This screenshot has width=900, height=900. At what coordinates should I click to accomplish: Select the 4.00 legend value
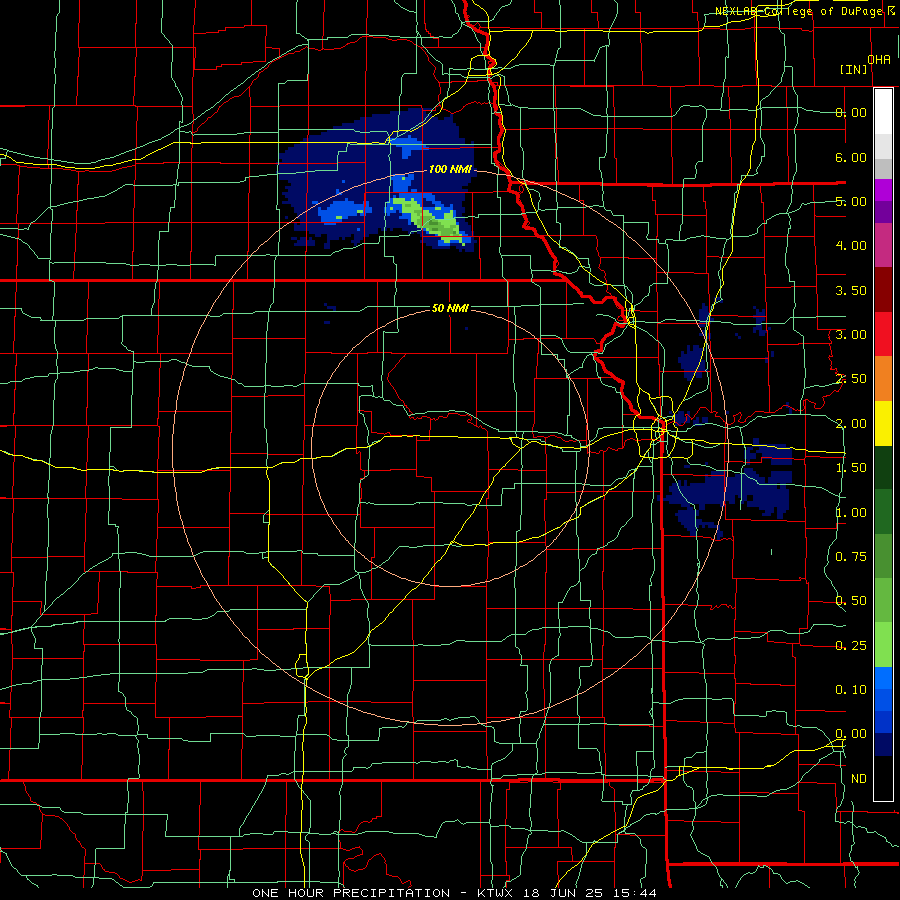click(851, 246)
